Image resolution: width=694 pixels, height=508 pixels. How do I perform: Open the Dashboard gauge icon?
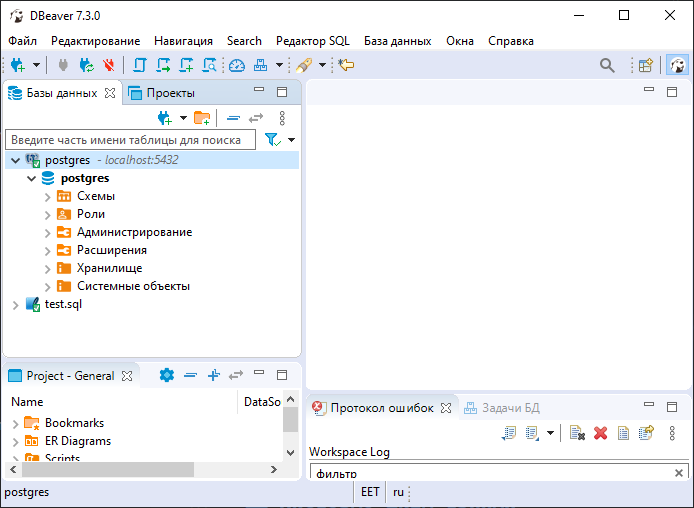[237, 65]
